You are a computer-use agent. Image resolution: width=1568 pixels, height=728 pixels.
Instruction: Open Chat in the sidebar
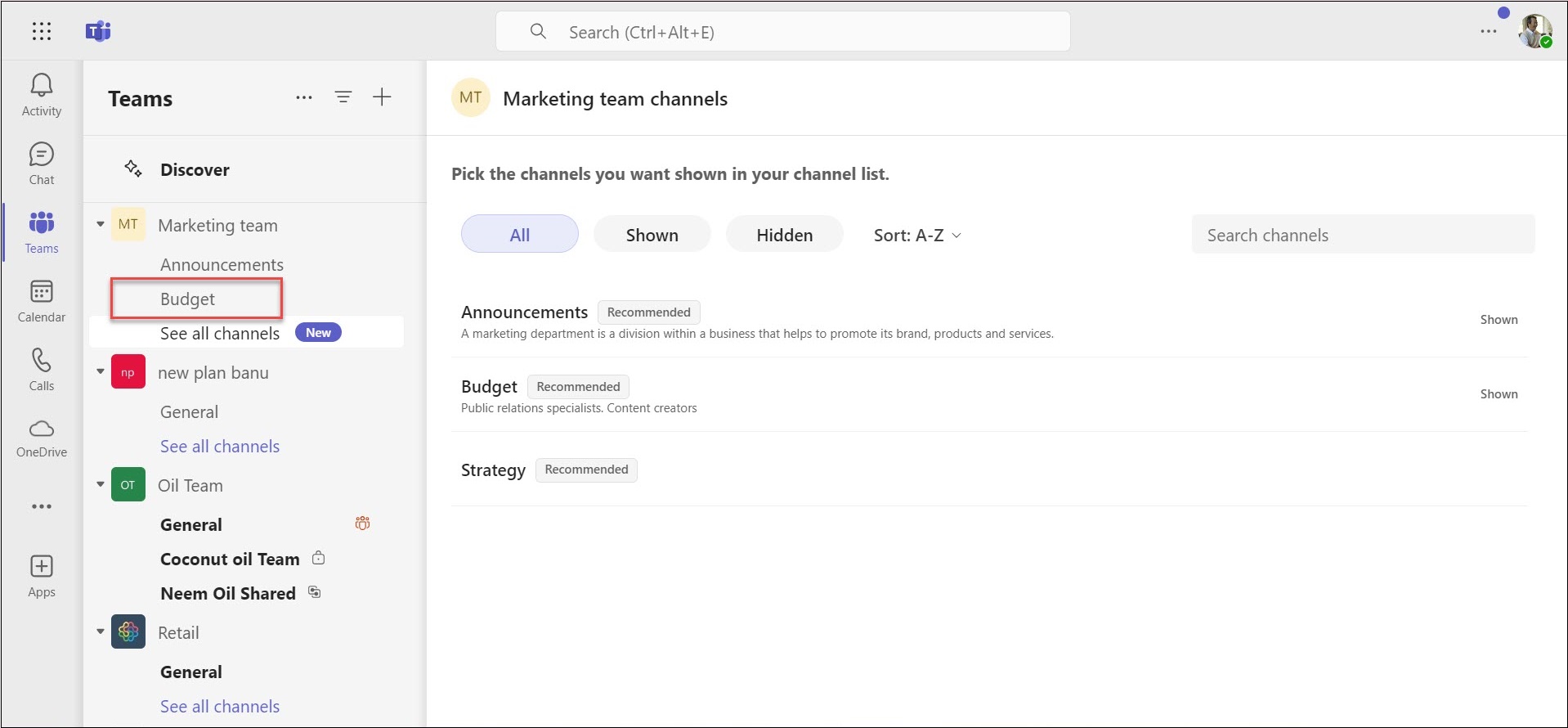point(42,155)
